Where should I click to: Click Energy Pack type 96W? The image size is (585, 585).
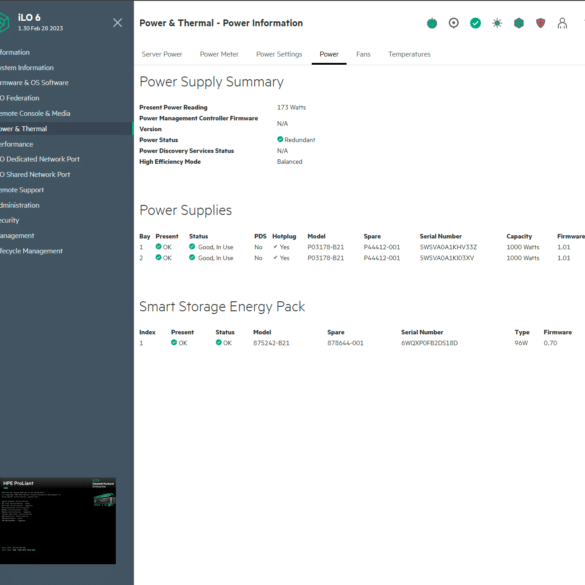[521, 343]
